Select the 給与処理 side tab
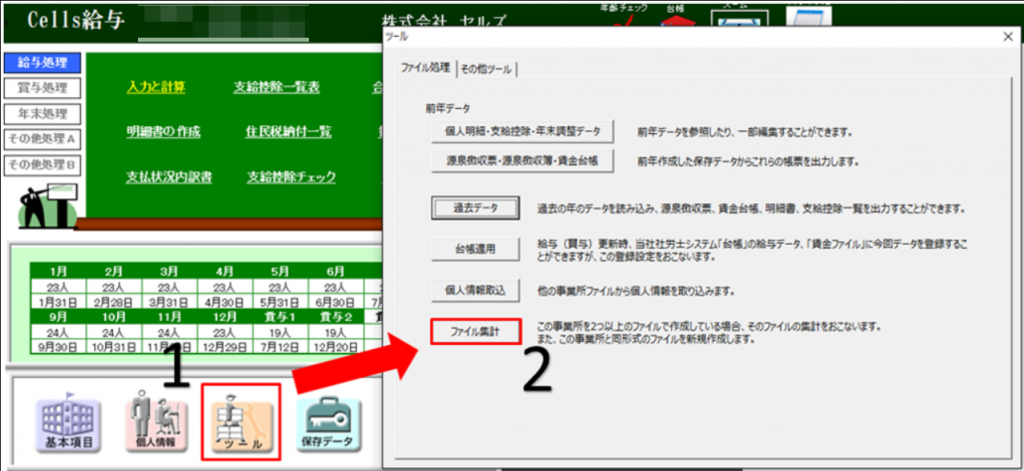Screen dimensions: 1024x471 tap(42, 62)
